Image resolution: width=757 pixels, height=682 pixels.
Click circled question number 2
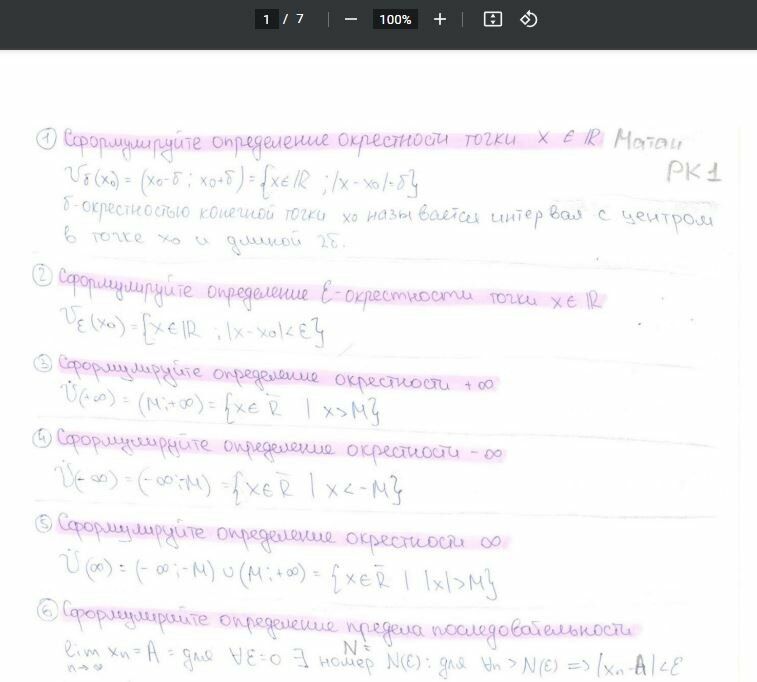tap(42, 276)
